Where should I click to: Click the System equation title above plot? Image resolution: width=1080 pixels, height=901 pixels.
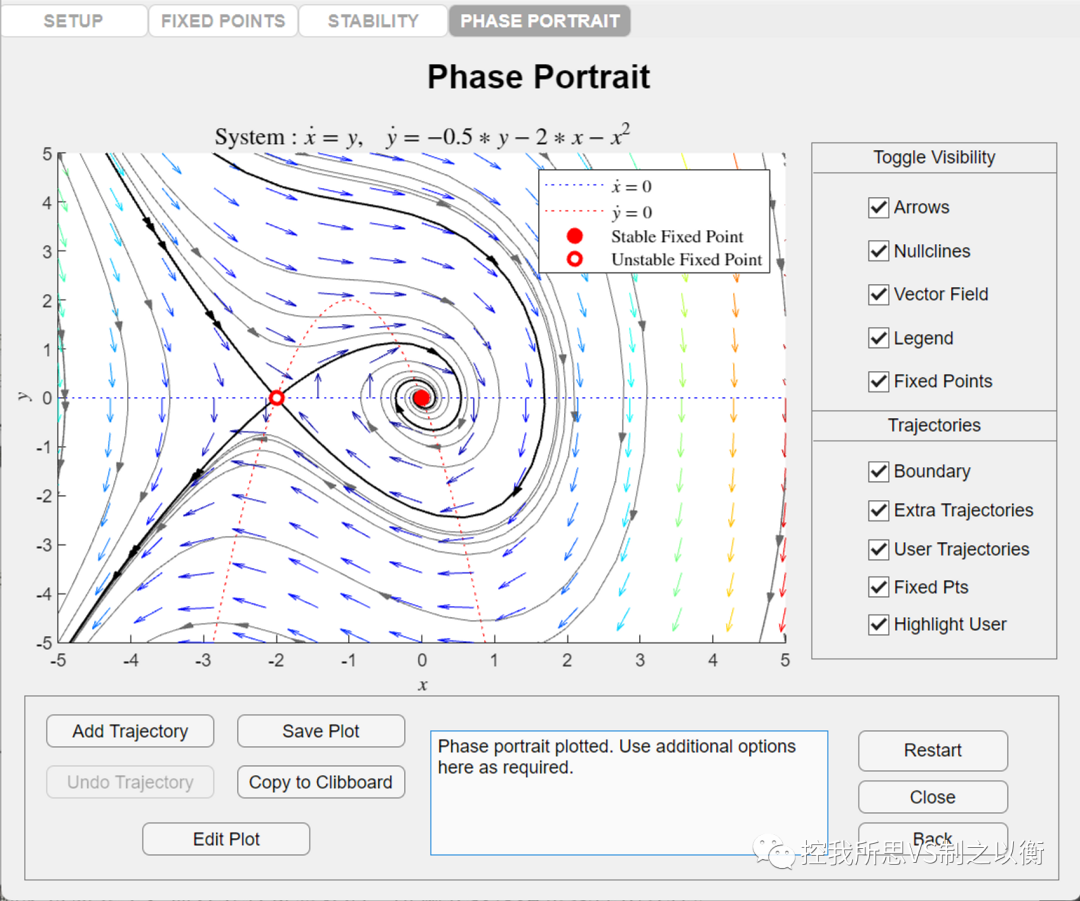point(422,136)
